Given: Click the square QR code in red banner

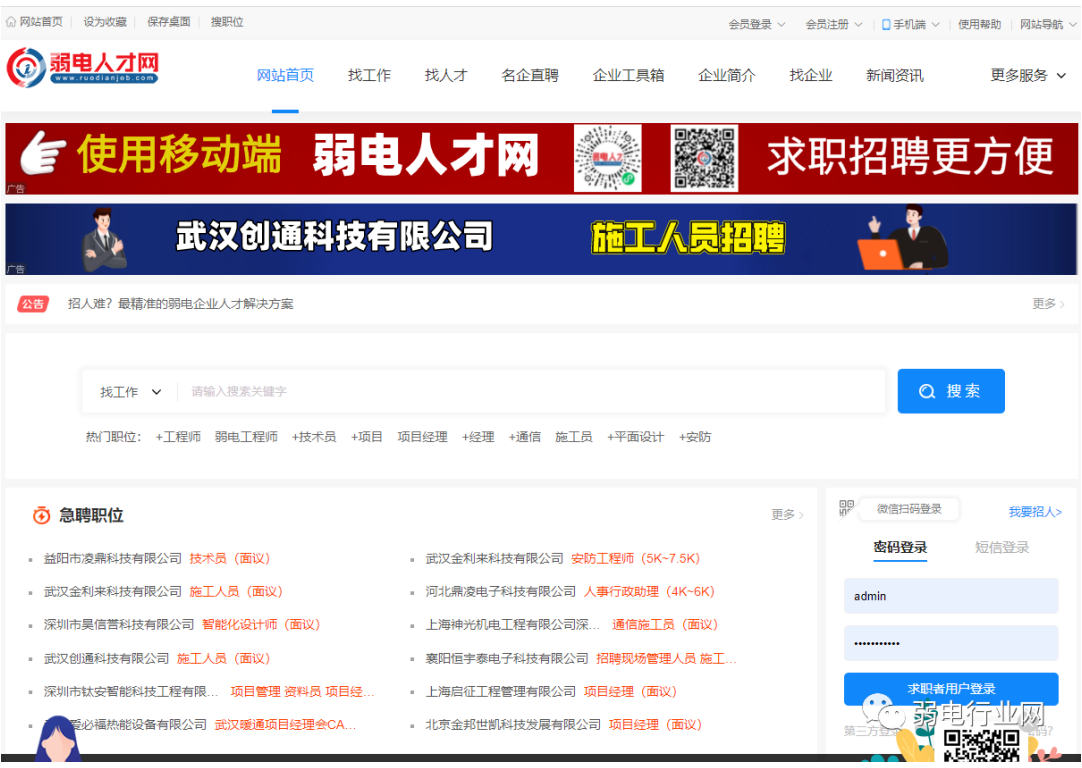Looking at the screenshot, I should pyautogui.click(x=704, y=158).
